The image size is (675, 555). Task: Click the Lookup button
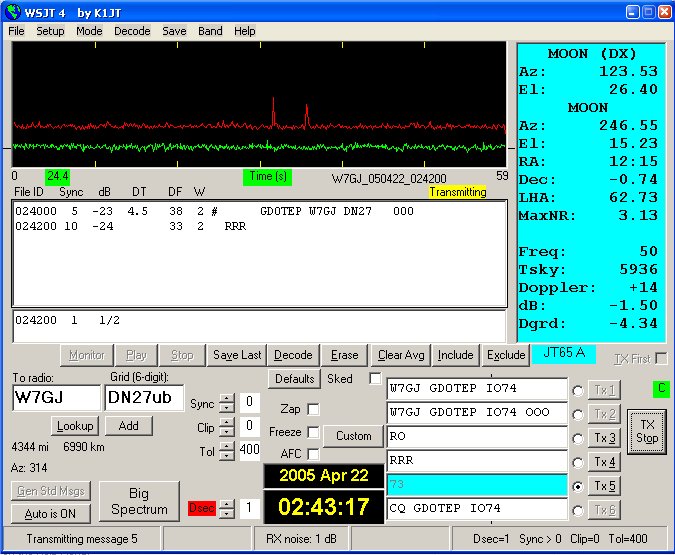tap(74, 426)
